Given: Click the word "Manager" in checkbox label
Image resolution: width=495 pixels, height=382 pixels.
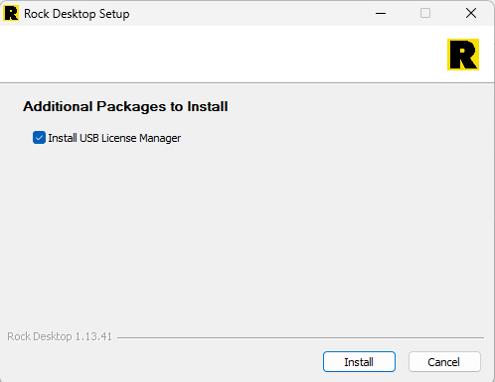Looking at the screenshot, I should coord(160,138).
